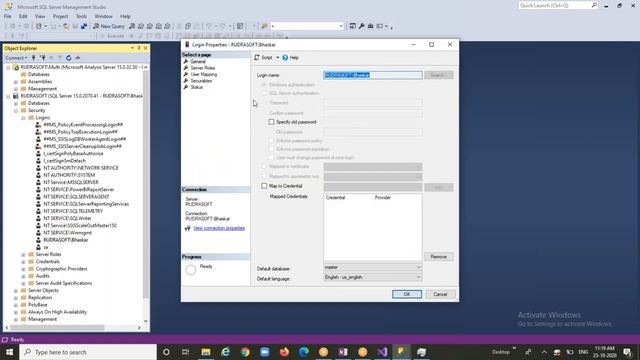
Task: Click the Object Explorer horizontal scrollbar
Action: tap(57, 327)
